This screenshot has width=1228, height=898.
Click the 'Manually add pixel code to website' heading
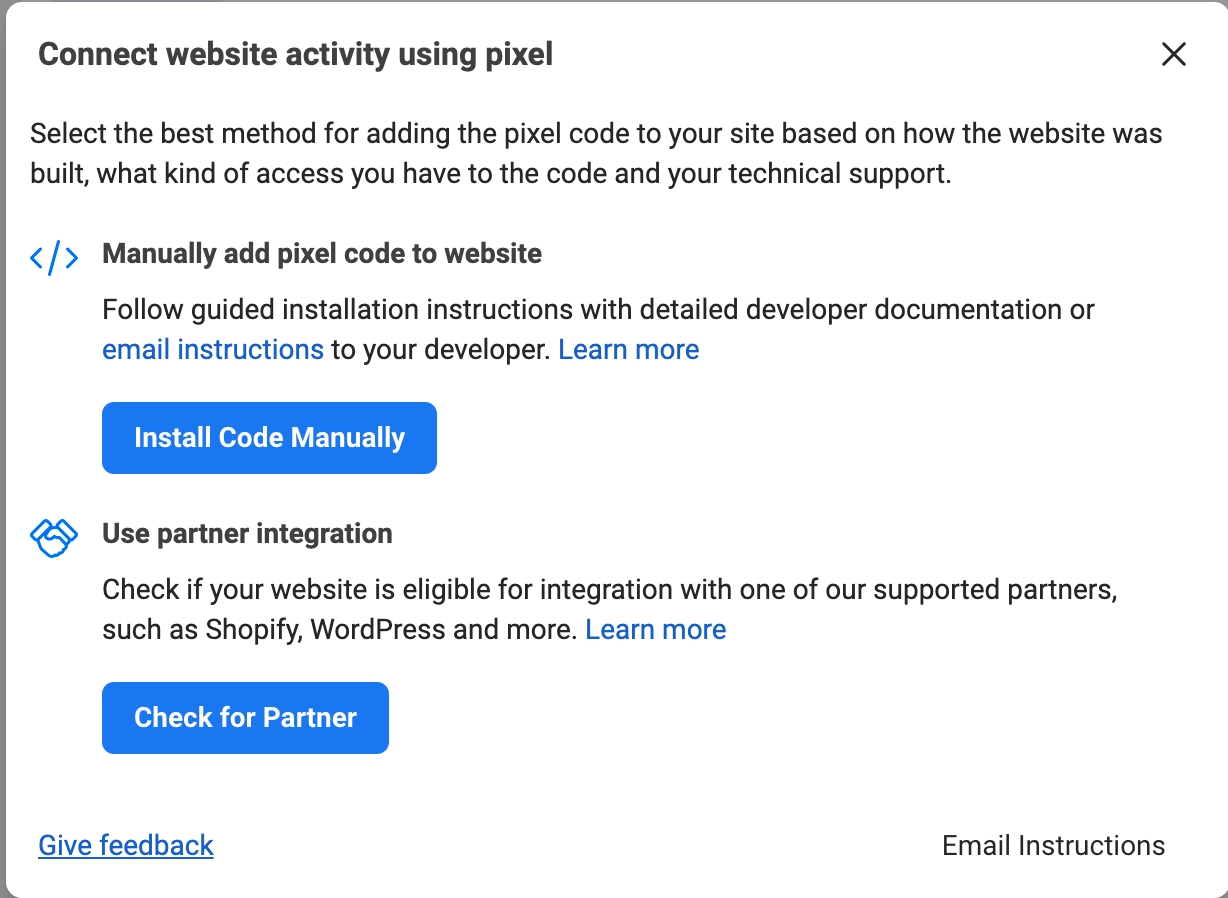click(x=322, y=254)
